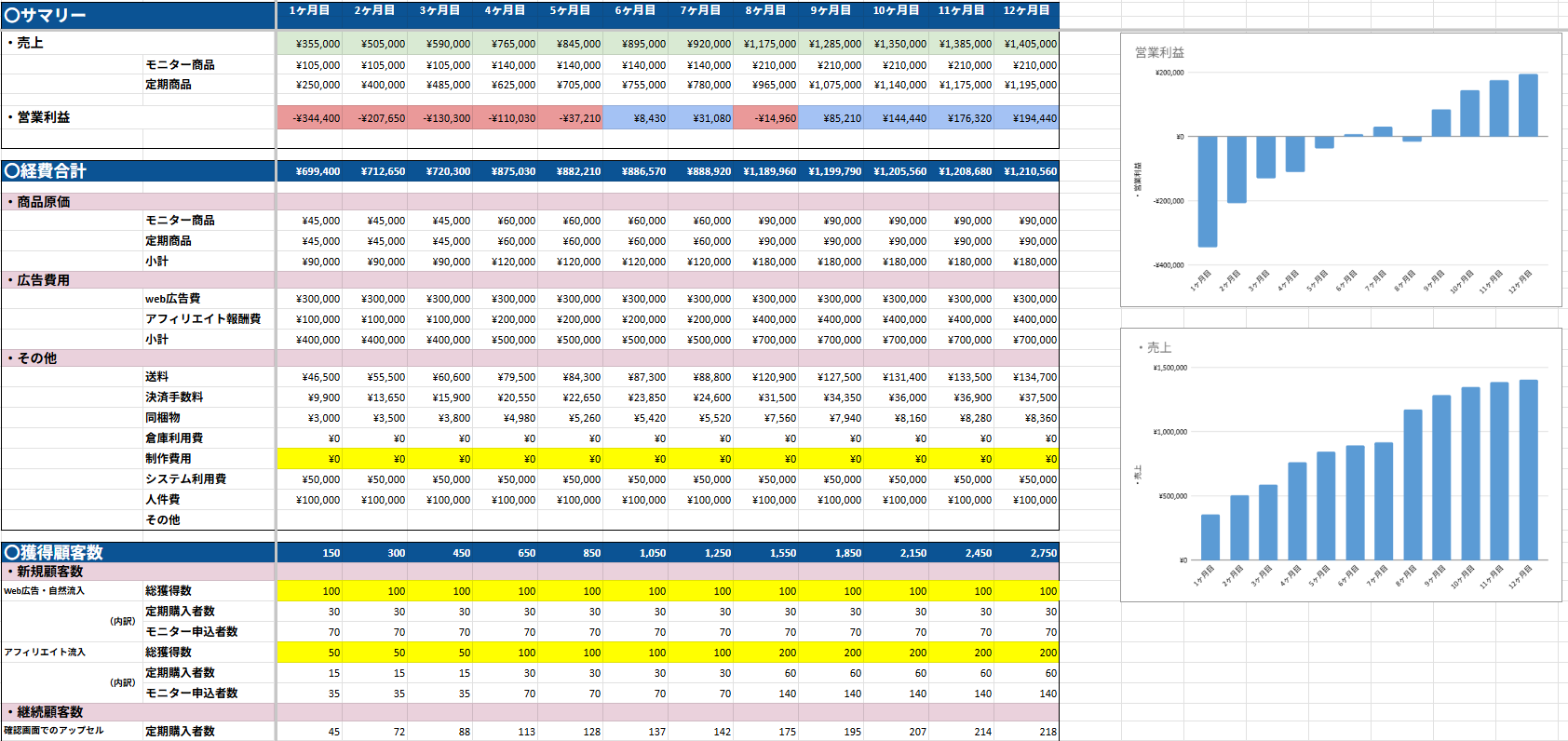The image size is (1568, 741).
Task: Select the システム利用費 row label
Action: point(185,479)
